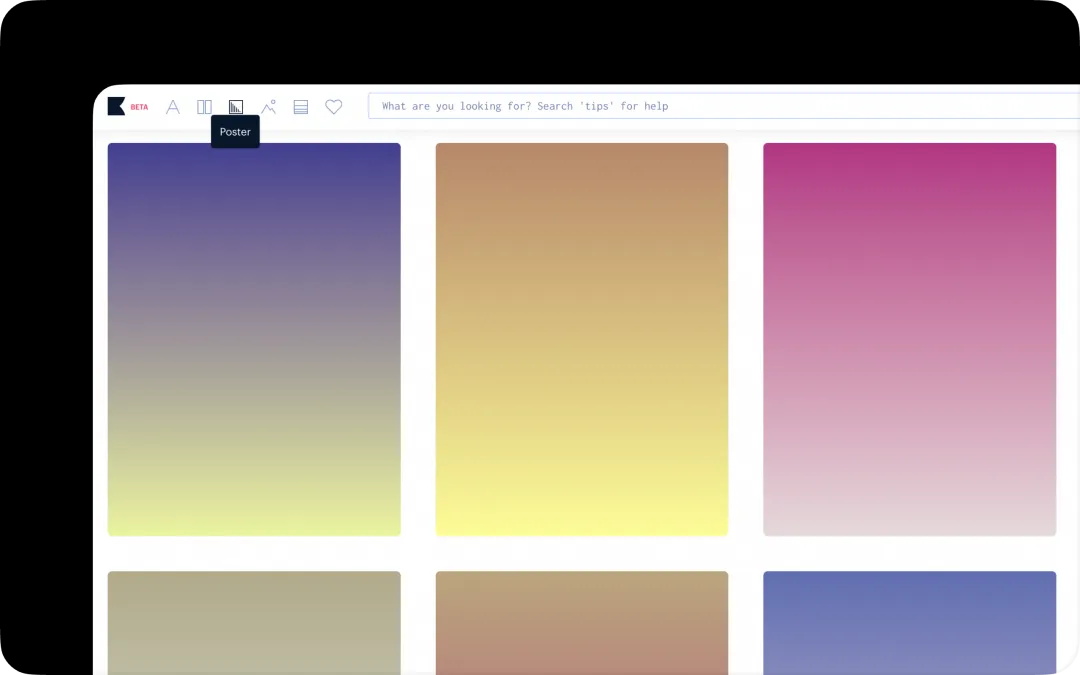This screenshot has height=675, width=1080.
Task: Go to saved items via heart button
Action: 334,107
